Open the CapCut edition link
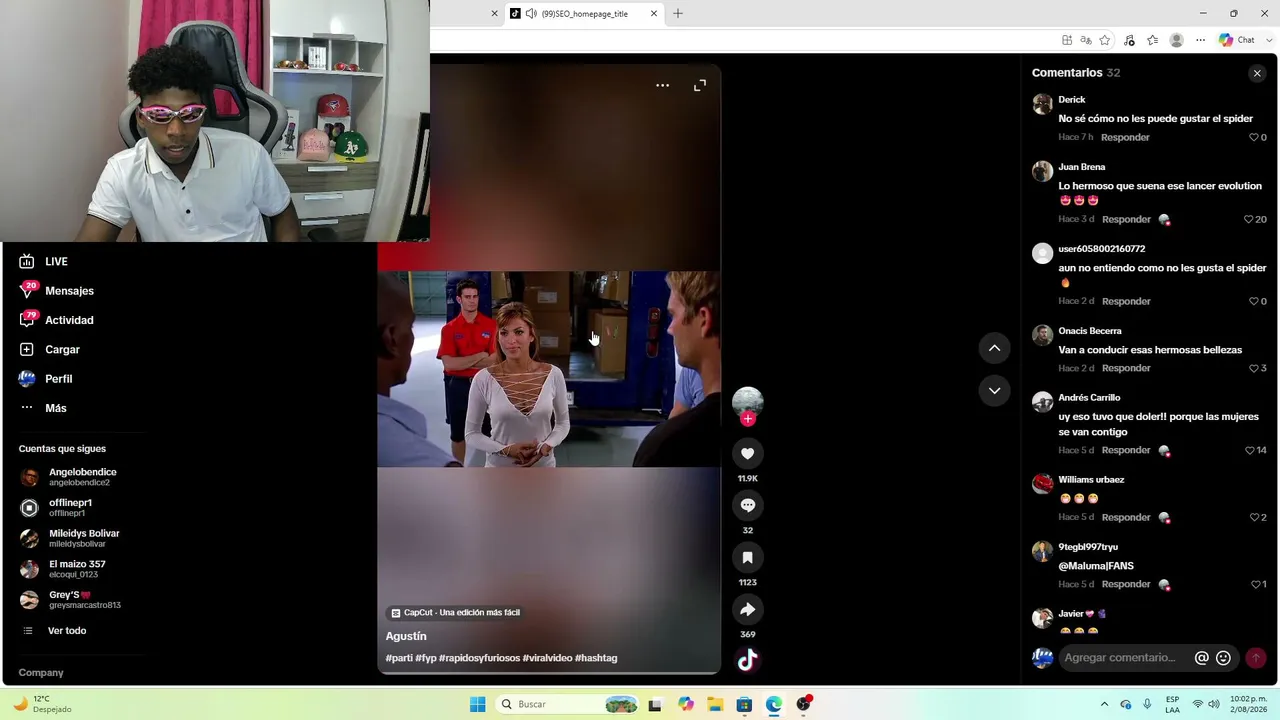 pyautogui.click(x=455, y=612)
